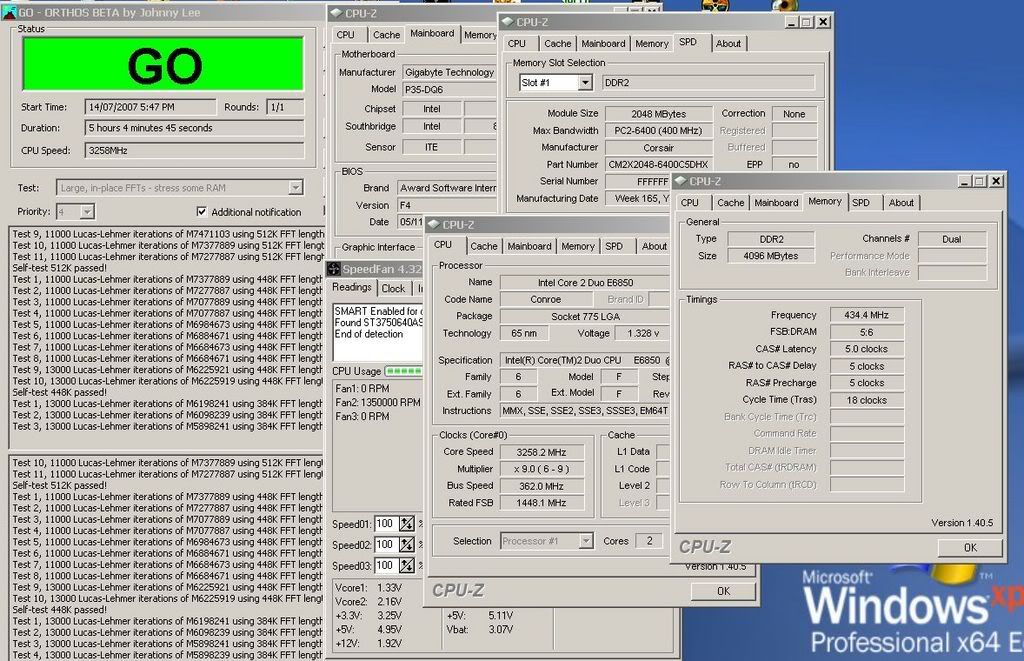Click the Orthos title bar icon
The height and width of the screenshot is (661, 1024).
tap(9, 12)
